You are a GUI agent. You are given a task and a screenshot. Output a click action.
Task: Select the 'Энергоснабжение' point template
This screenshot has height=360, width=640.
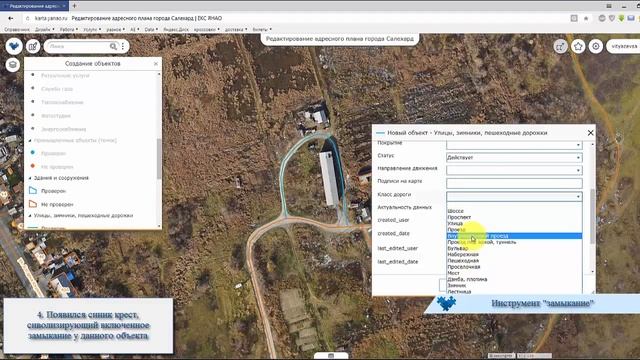pyautogui.click(x=63, y=129)
